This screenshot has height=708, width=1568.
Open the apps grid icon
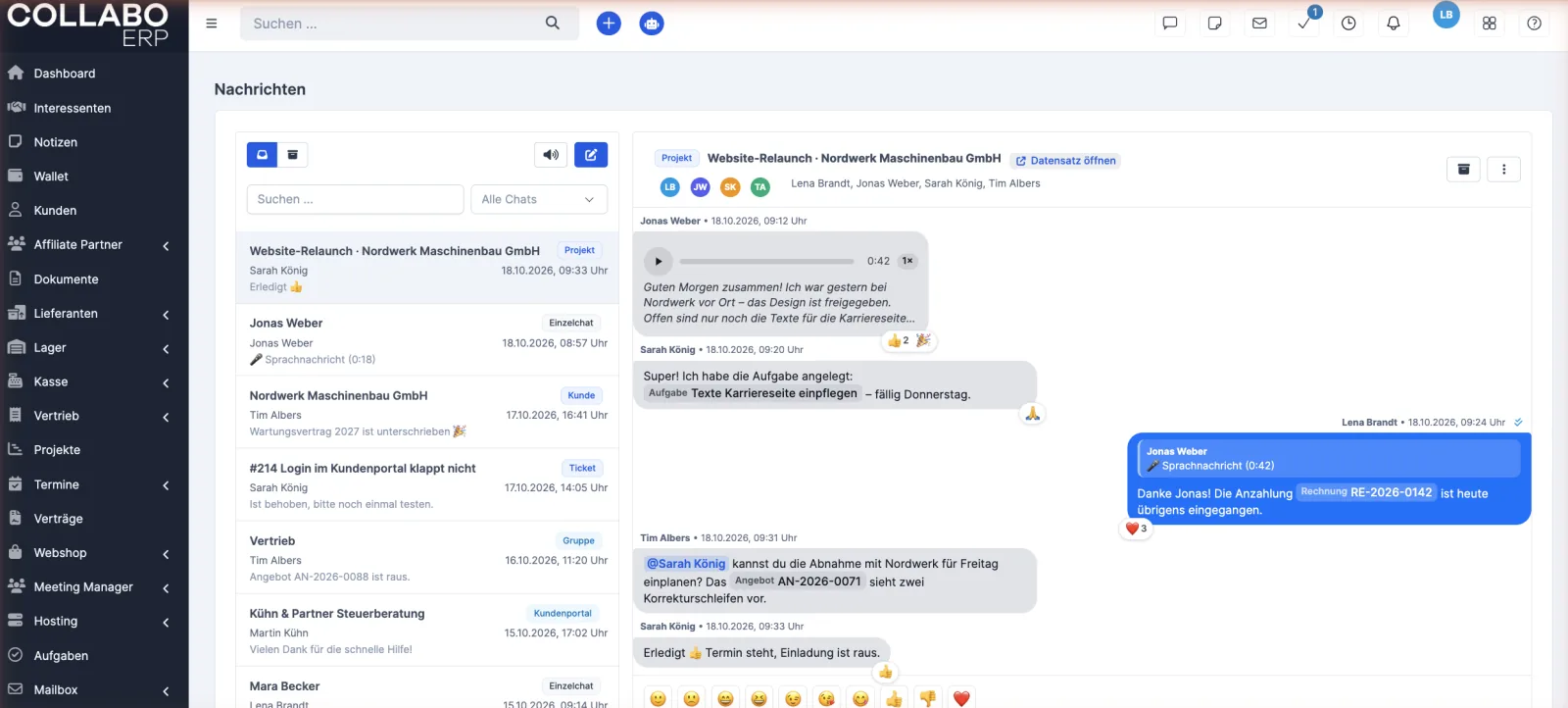[1490, 24]
